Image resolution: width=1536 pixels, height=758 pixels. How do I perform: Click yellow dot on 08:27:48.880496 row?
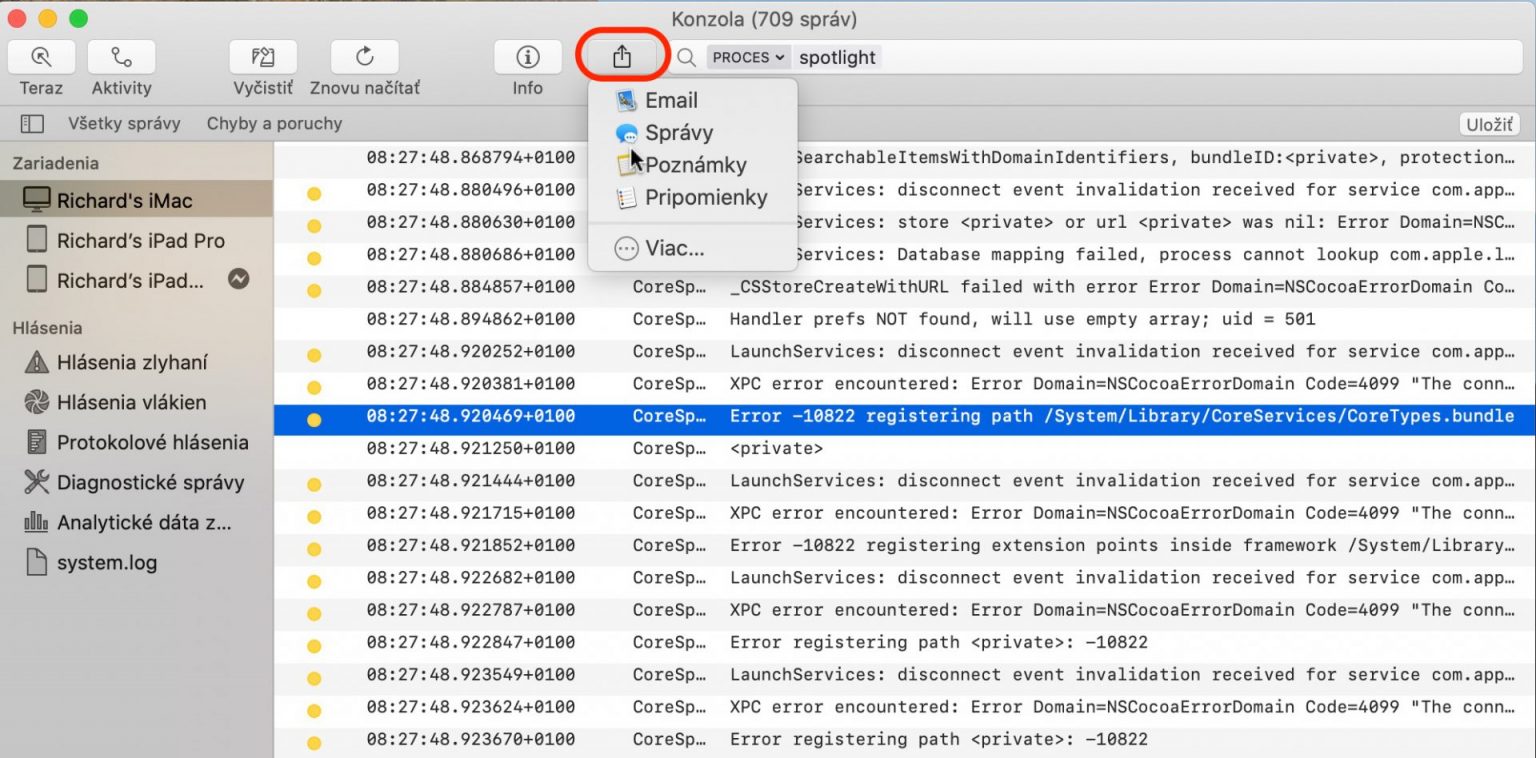(x=314, y=193)
